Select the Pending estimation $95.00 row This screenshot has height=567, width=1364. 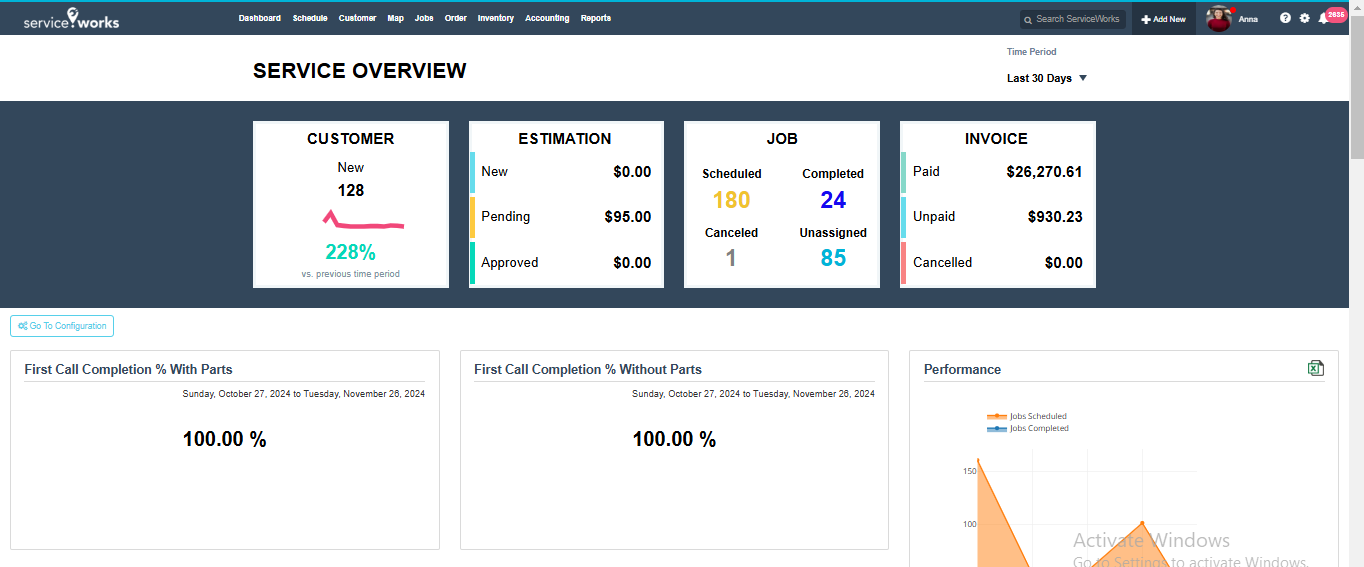[566, 217]
